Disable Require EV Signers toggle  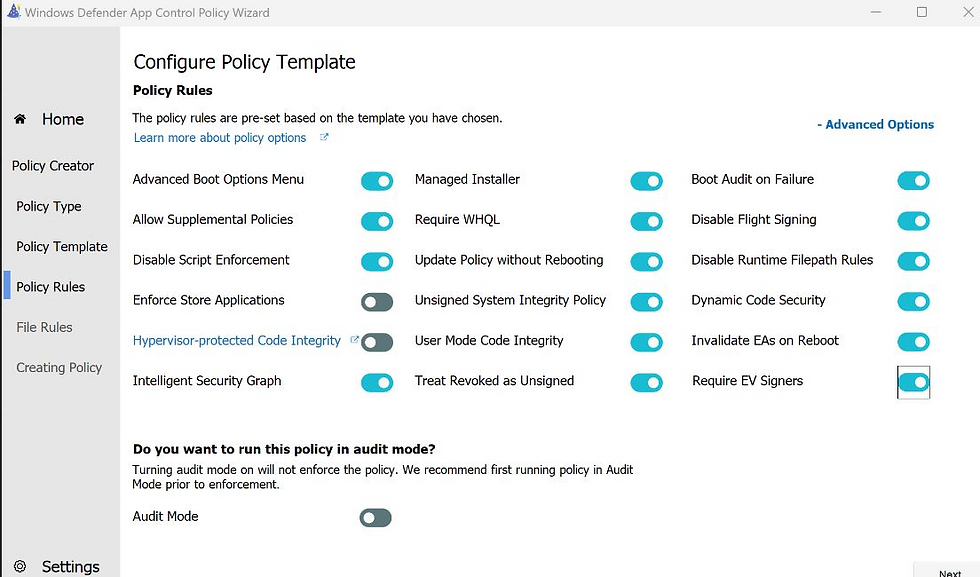(x=914, y=382)
